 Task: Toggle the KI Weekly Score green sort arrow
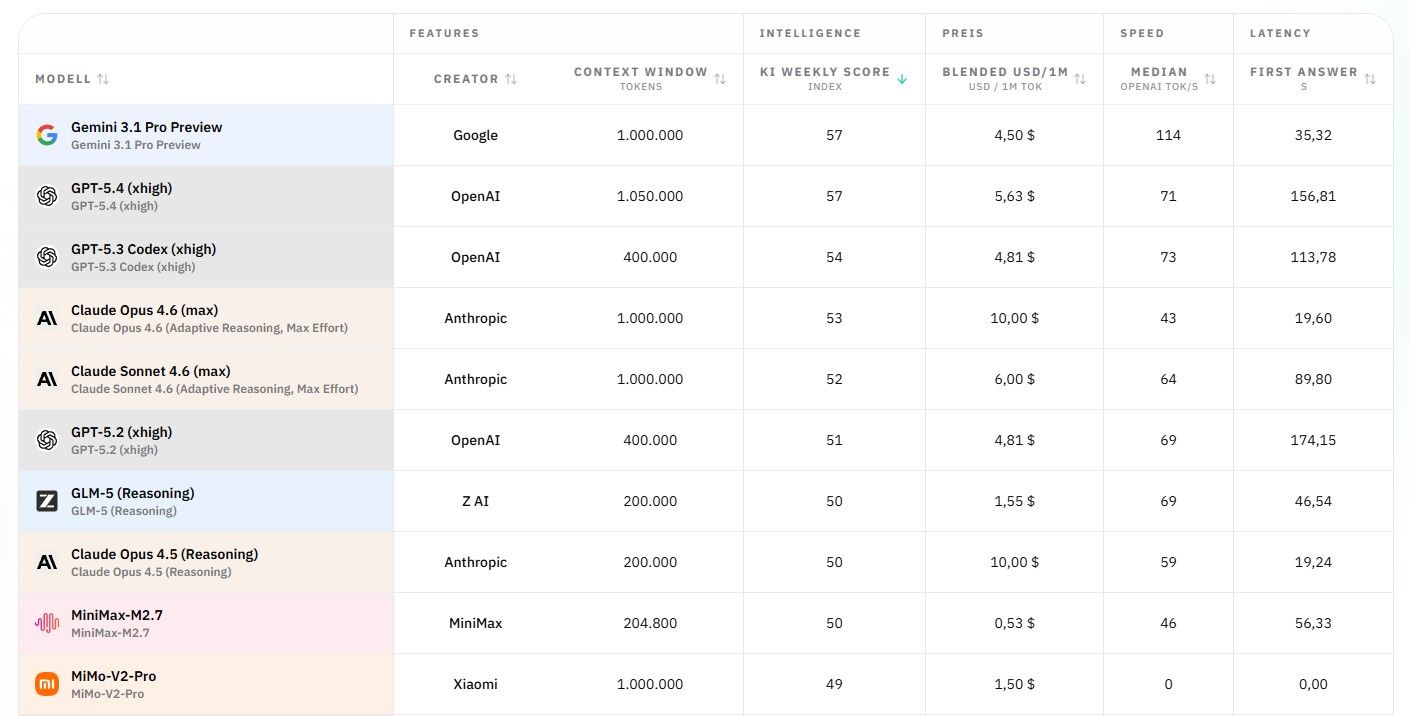pos(902,79)
